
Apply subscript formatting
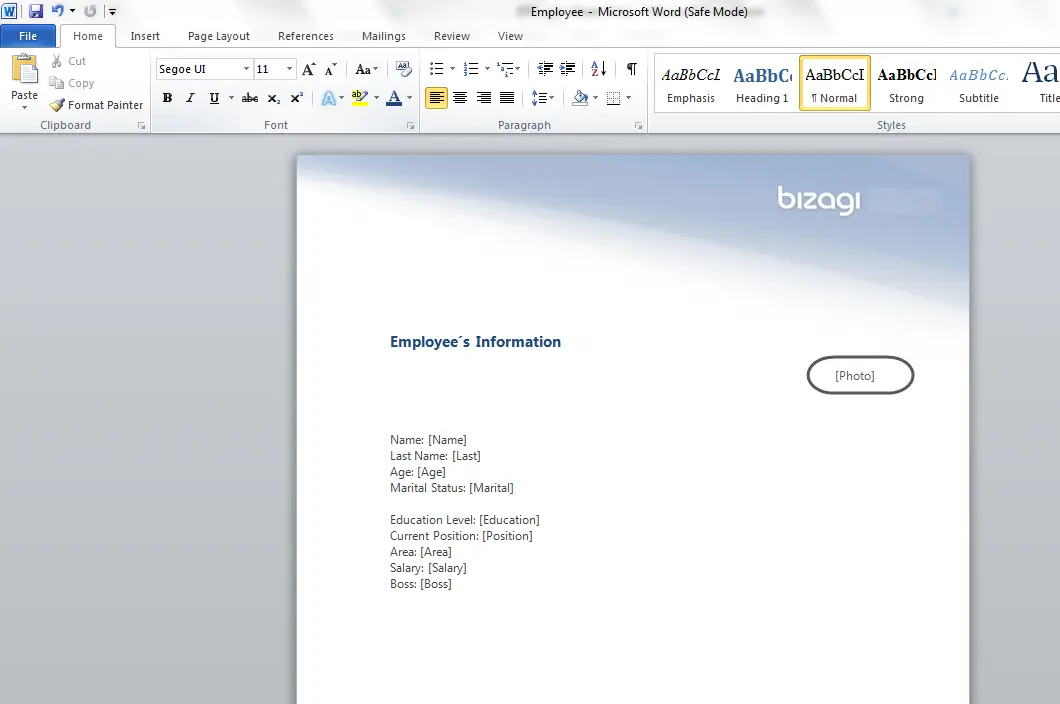point(273,98)
